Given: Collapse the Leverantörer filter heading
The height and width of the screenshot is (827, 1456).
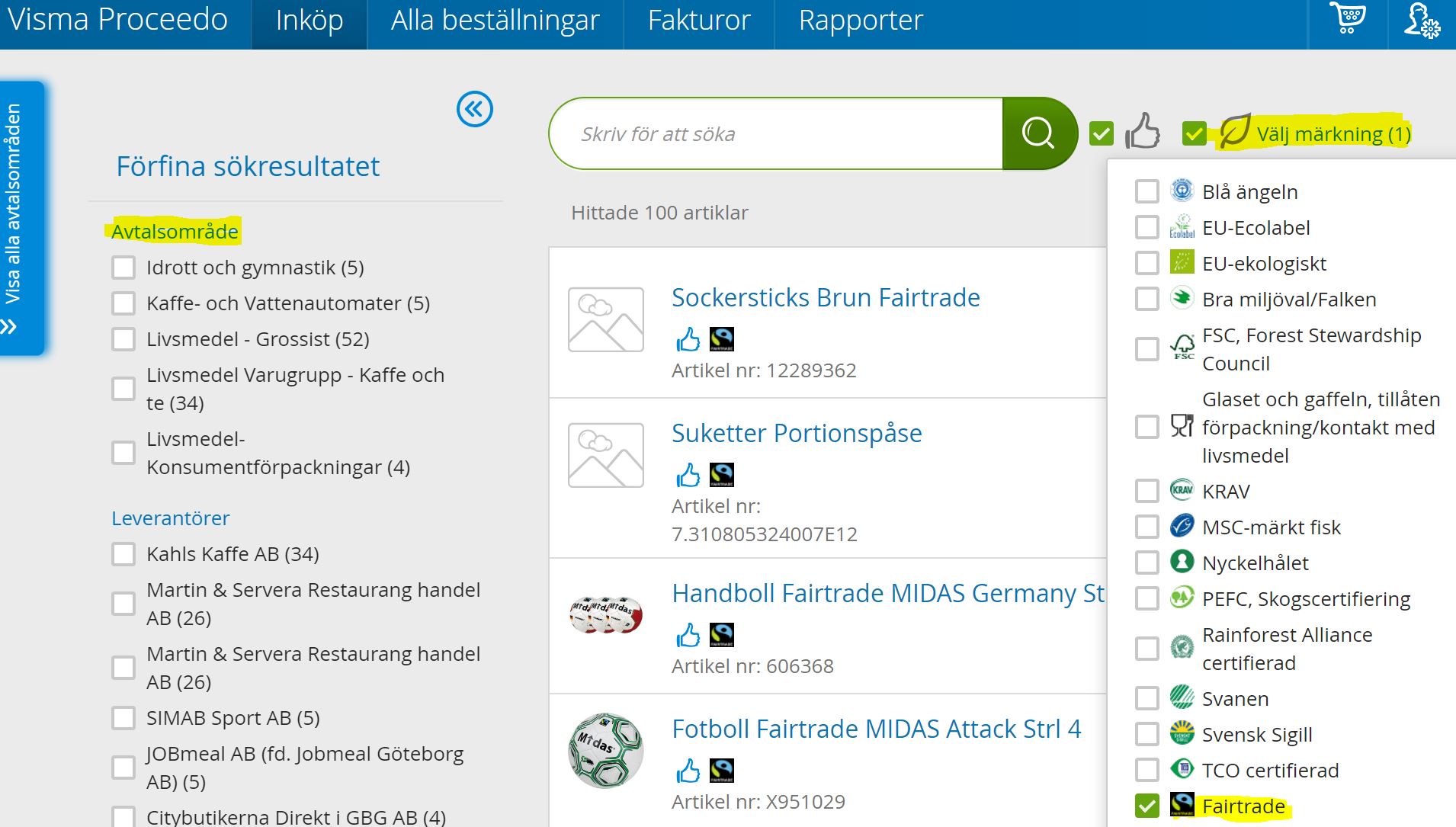Looking at the screenshot, I should (170, 518).
